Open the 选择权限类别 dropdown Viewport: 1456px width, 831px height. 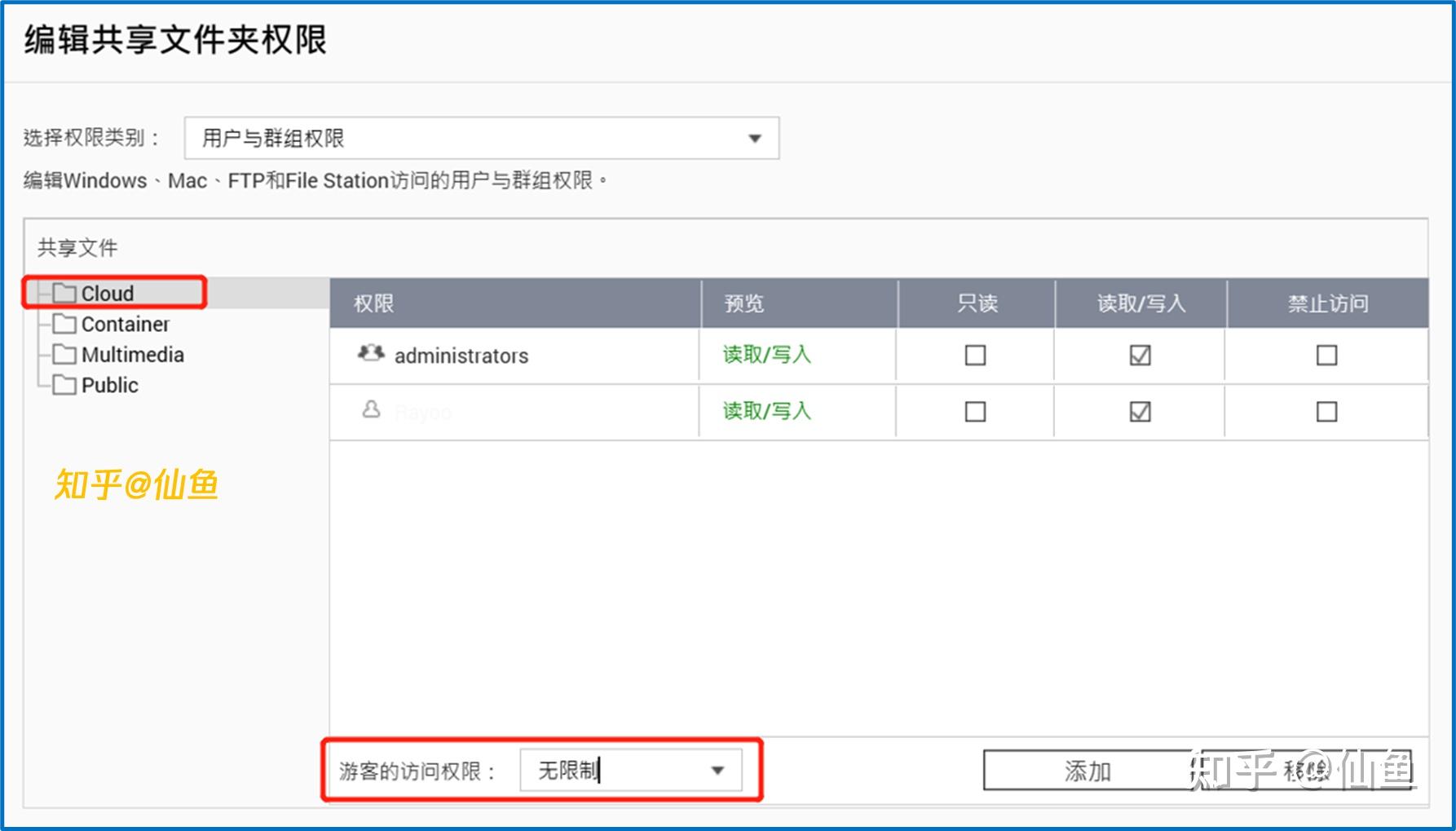click(481, 138)
